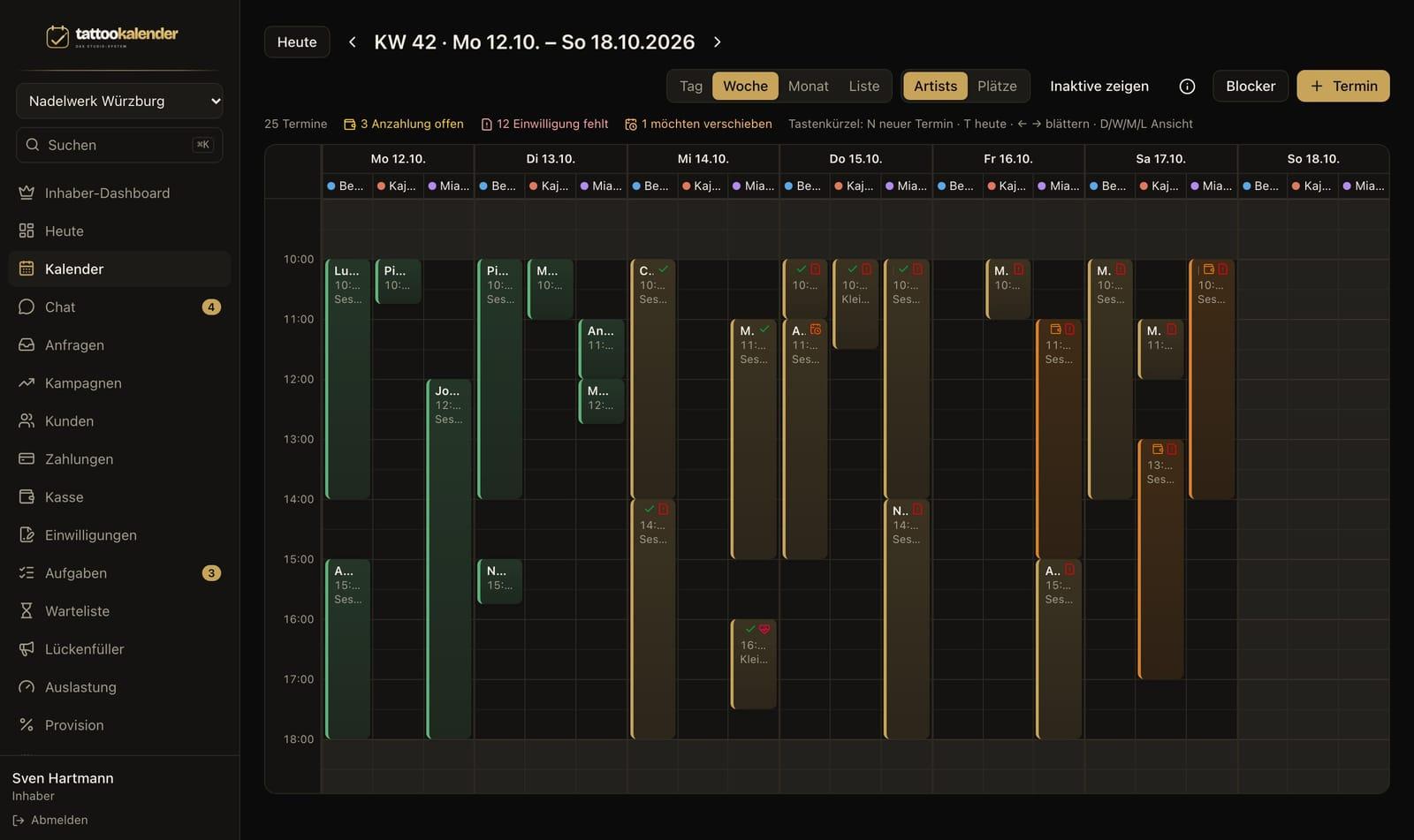Click the Abmelden link

50,820
